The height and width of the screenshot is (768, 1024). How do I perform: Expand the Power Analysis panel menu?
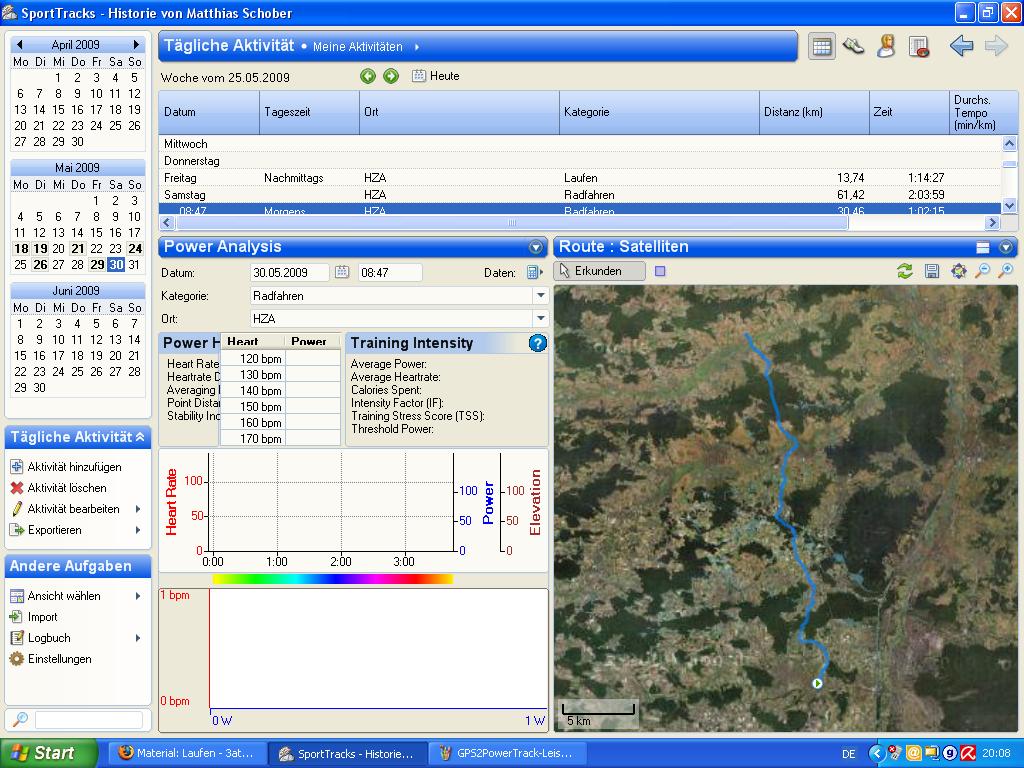click(x=536, y=247)
